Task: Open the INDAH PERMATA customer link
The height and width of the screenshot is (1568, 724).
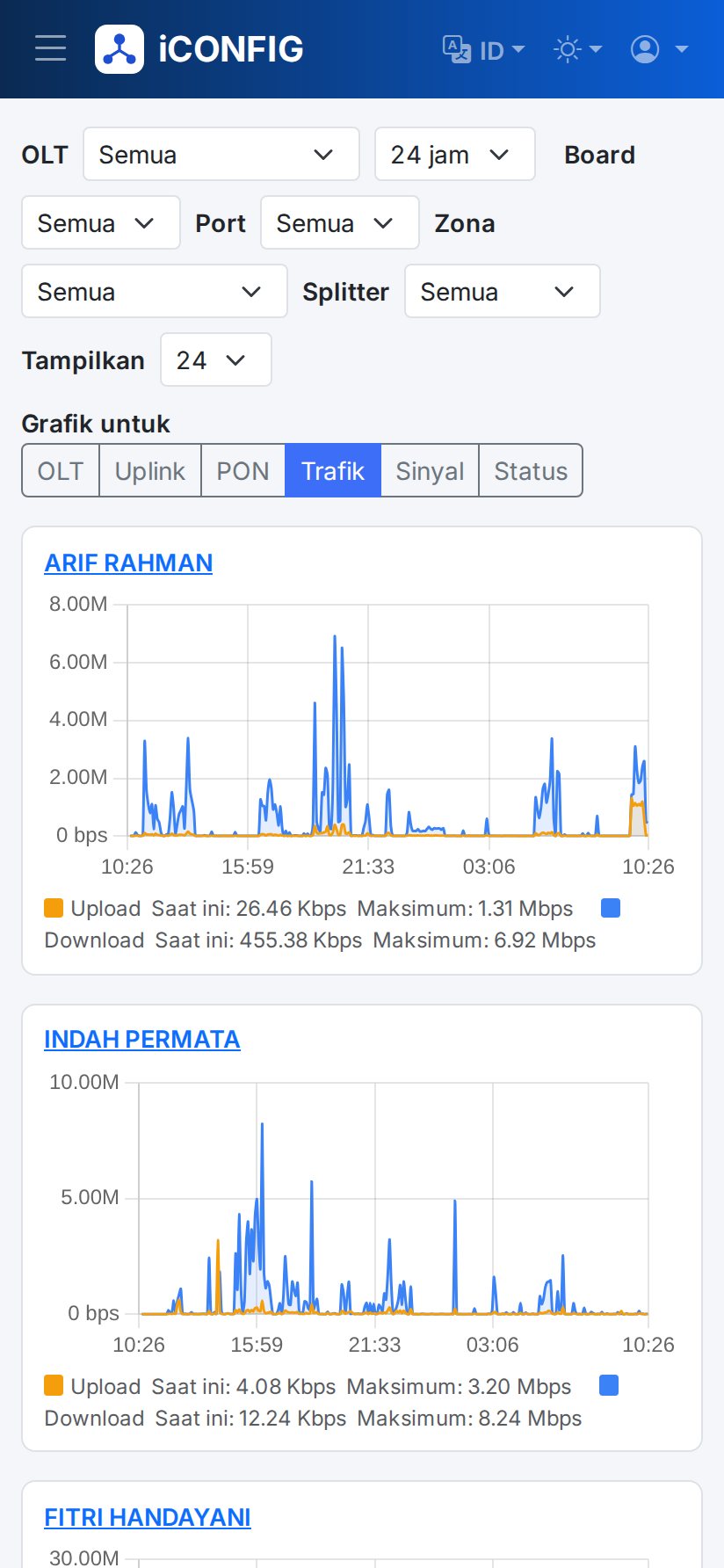Action: tap(142, 1039)
